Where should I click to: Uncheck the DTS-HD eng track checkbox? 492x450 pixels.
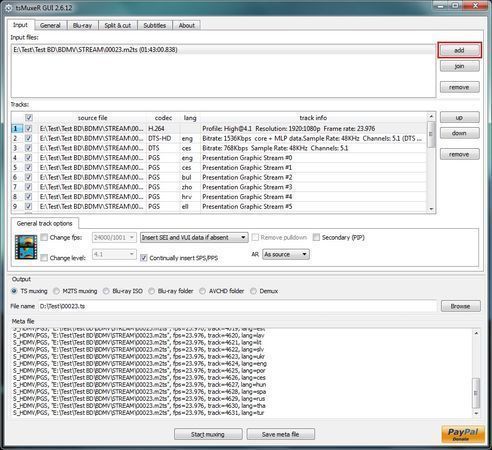coord(29,138)
